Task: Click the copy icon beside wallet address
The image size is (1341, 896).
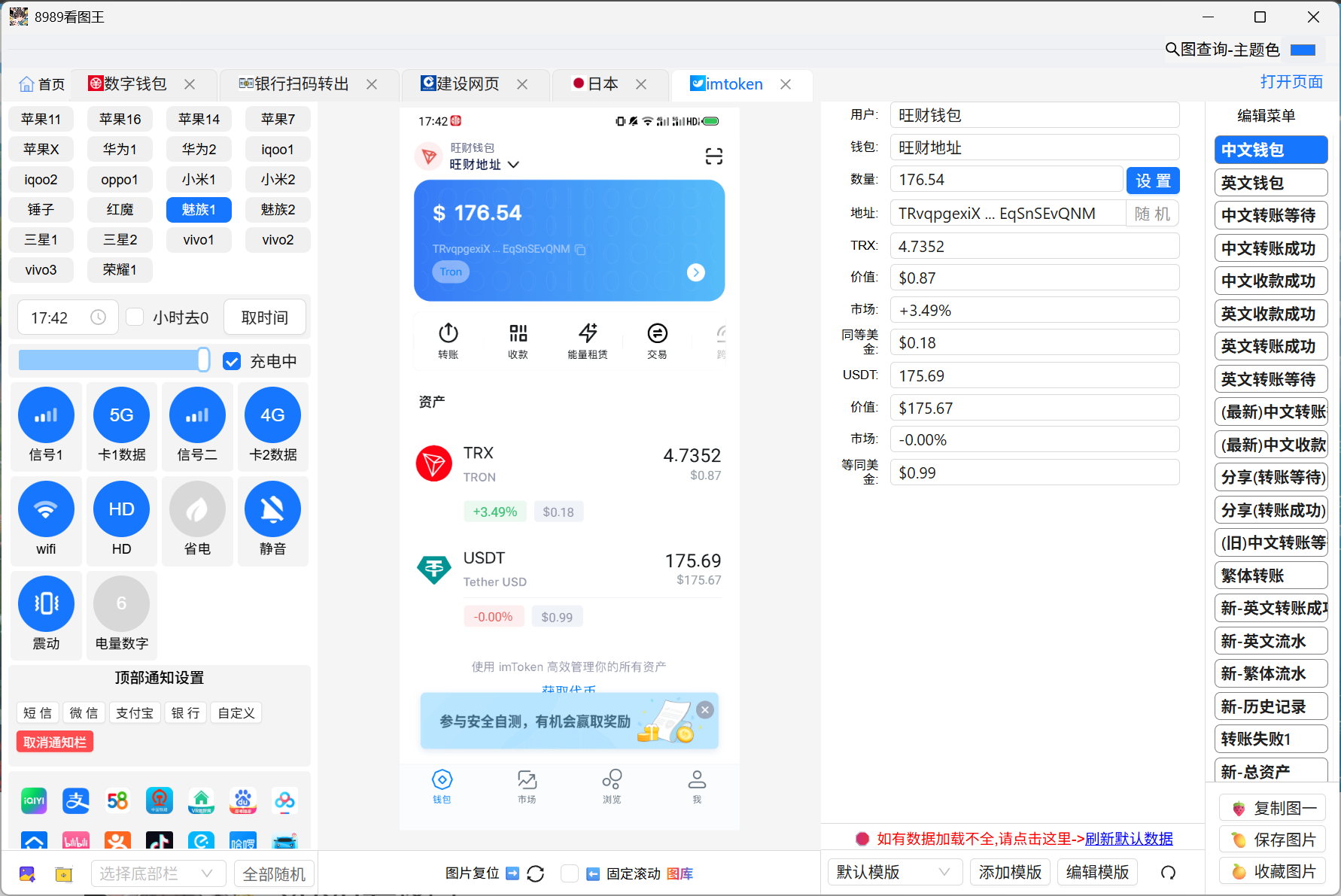Action: 580,249
